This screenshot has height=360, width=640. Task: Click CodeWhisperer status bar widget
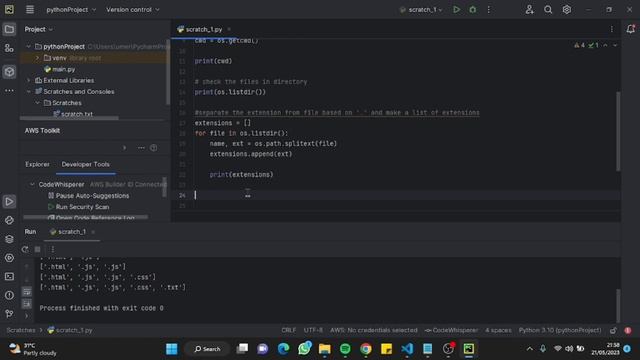[451, 330]
